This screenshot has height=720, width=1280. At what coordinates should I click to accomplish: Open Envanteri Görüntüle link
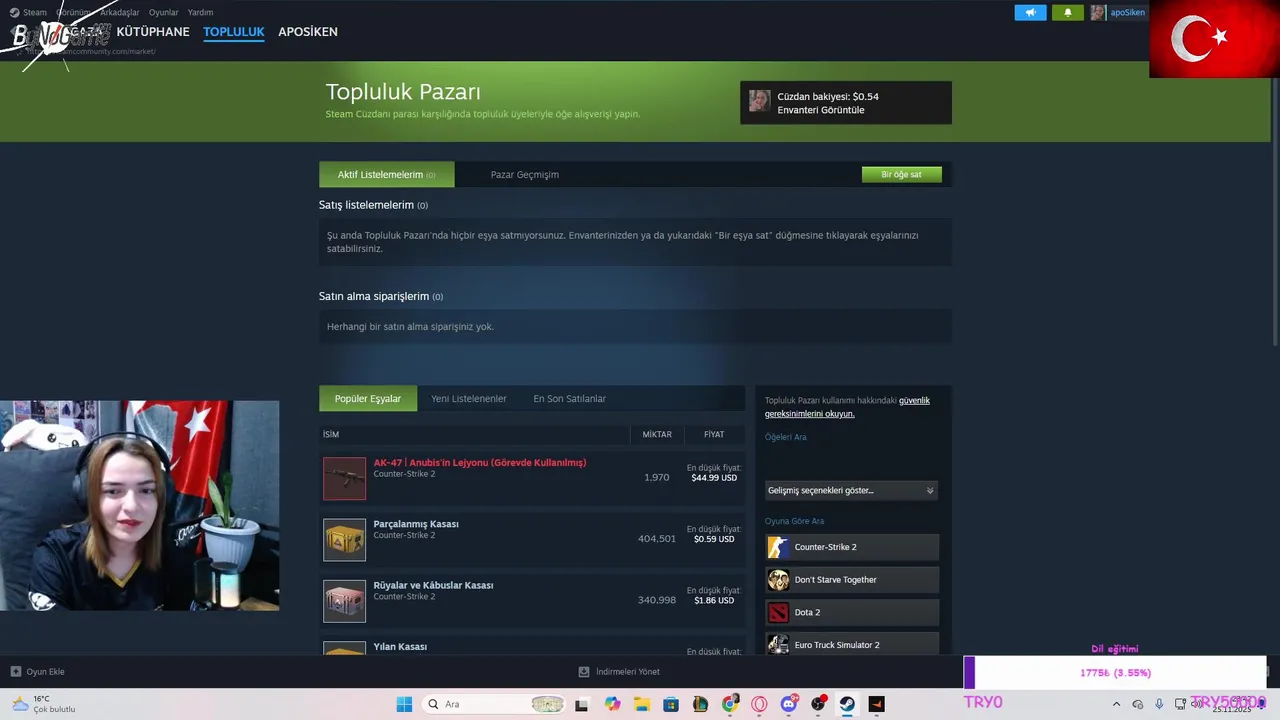[x=821, y=110]
